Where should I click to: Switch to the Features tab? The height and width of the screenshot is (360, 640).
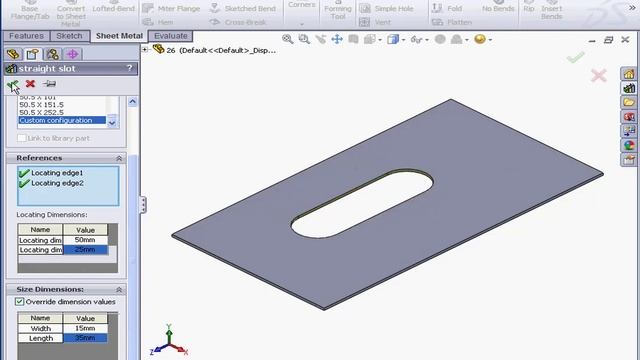coord(26,36)
